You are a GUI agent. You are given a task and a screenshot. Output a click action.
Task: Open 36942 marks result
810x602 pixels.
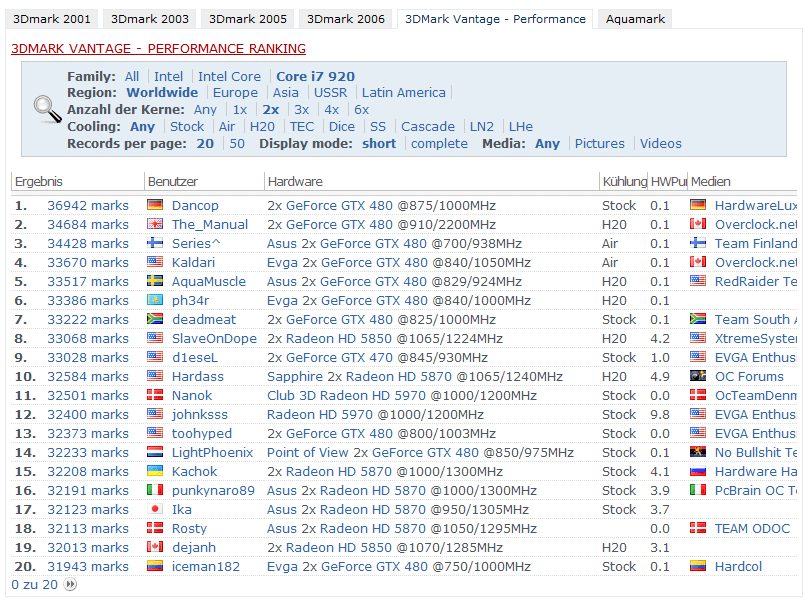tap(88, 205)
